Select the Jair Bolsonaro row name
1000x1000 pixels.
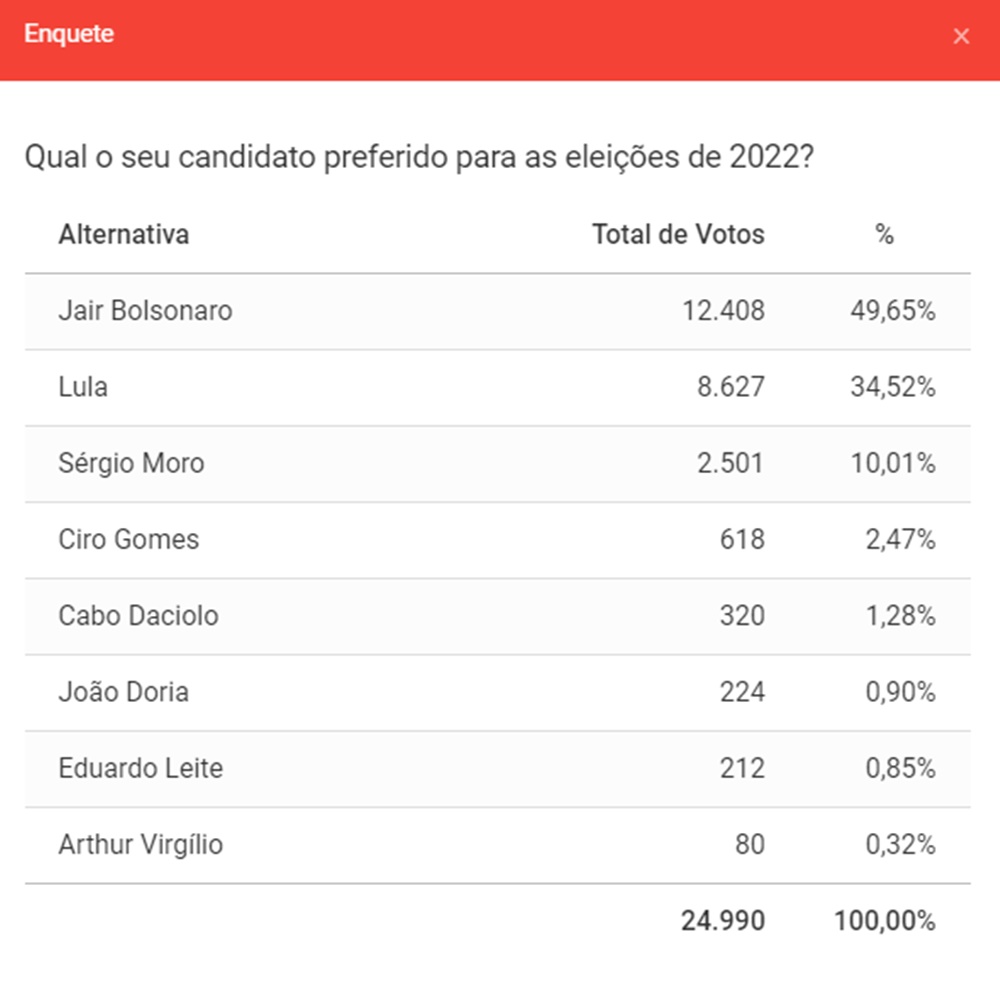[145, 311]
